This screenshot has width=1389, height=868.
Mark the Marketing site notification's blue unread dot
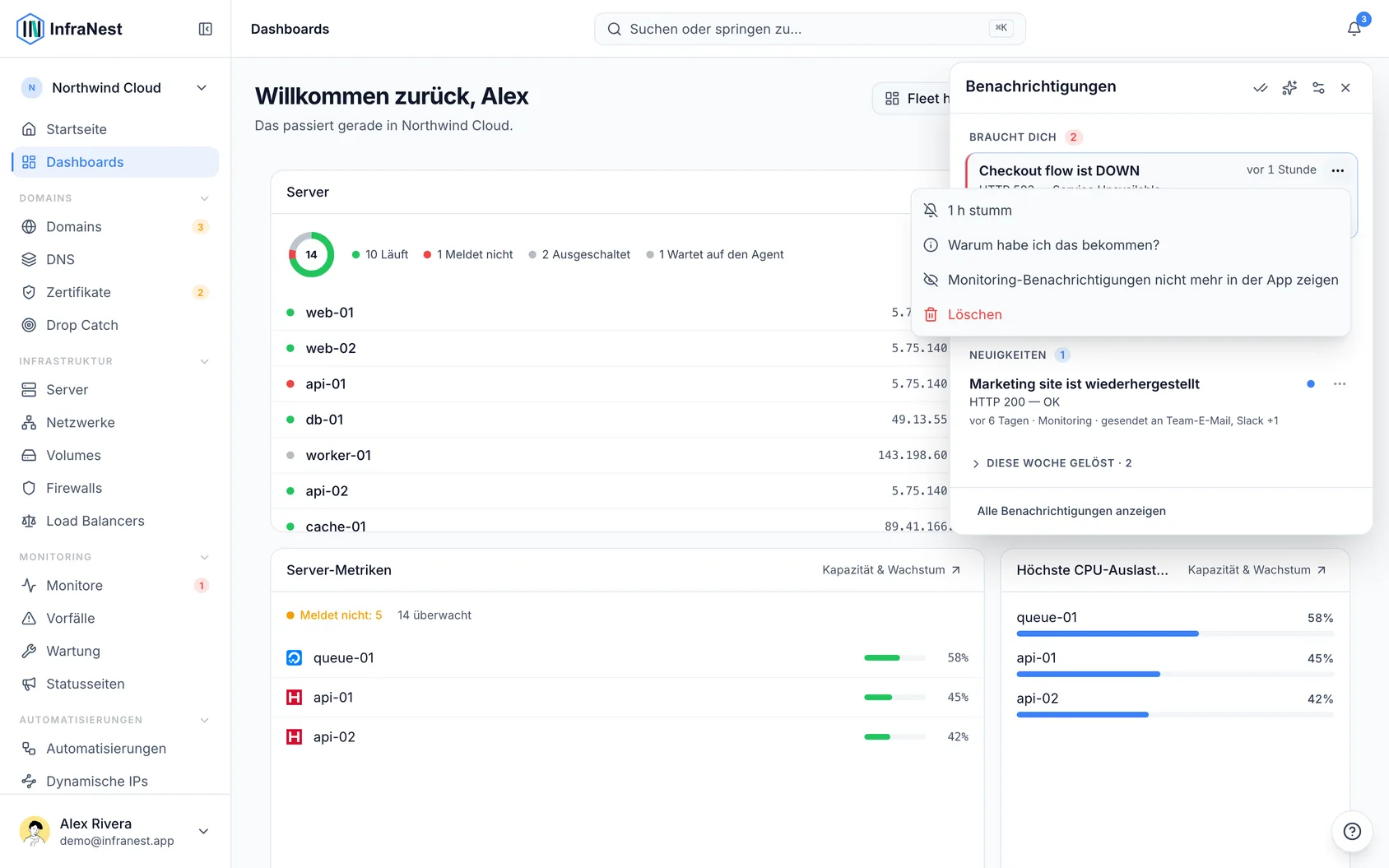tap(1311, 383)
